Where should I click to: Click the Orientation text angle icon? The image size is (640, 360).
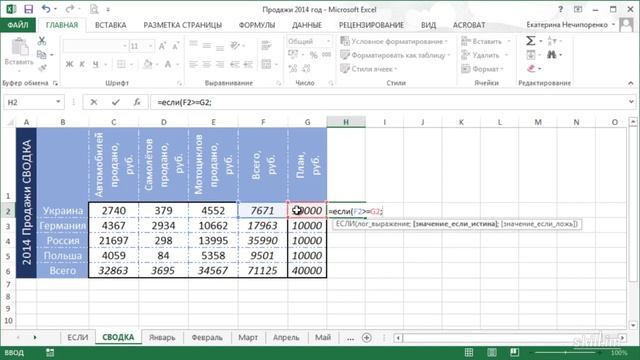[235, 45]
